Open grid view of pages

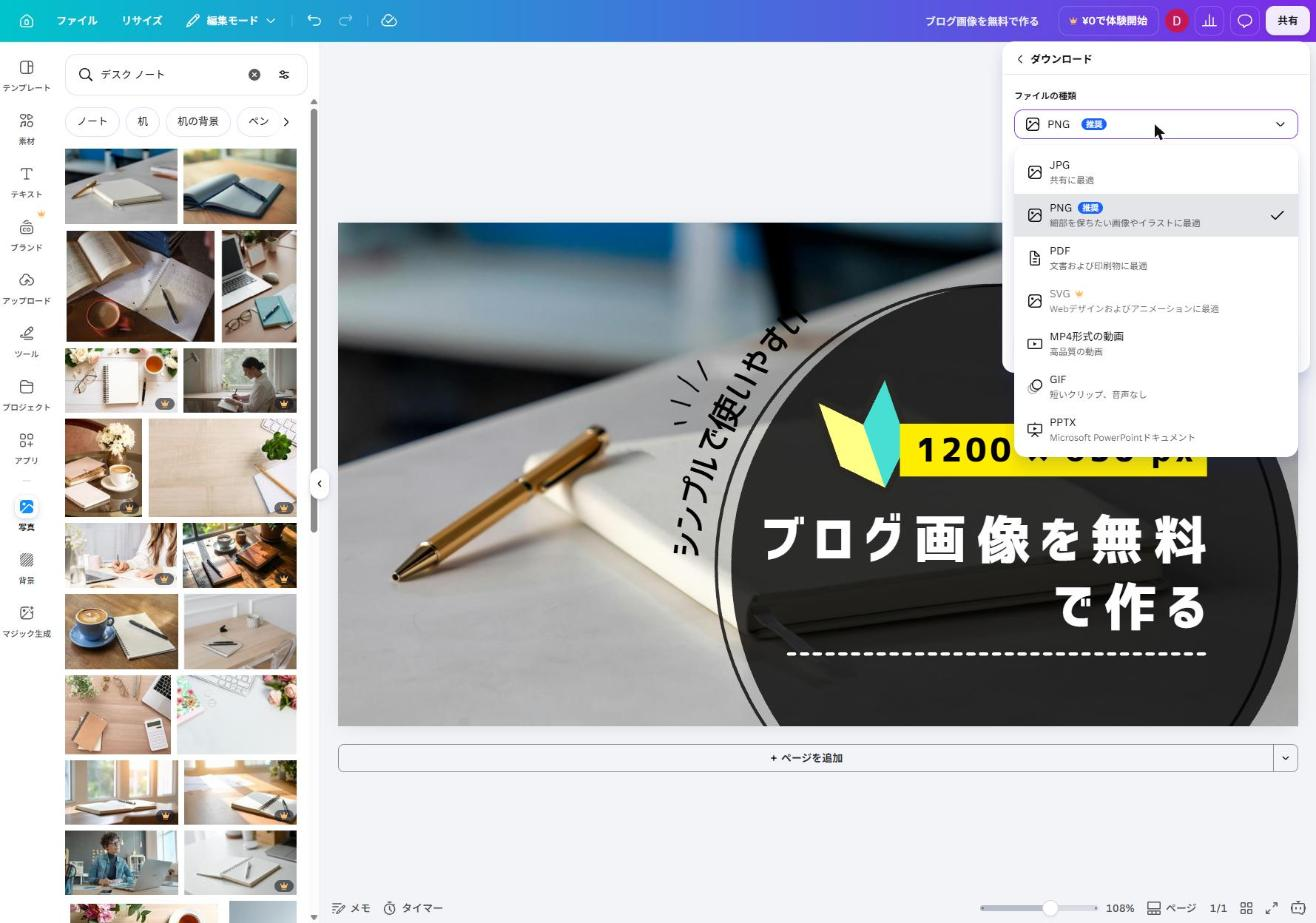(x=1246, y=908)
